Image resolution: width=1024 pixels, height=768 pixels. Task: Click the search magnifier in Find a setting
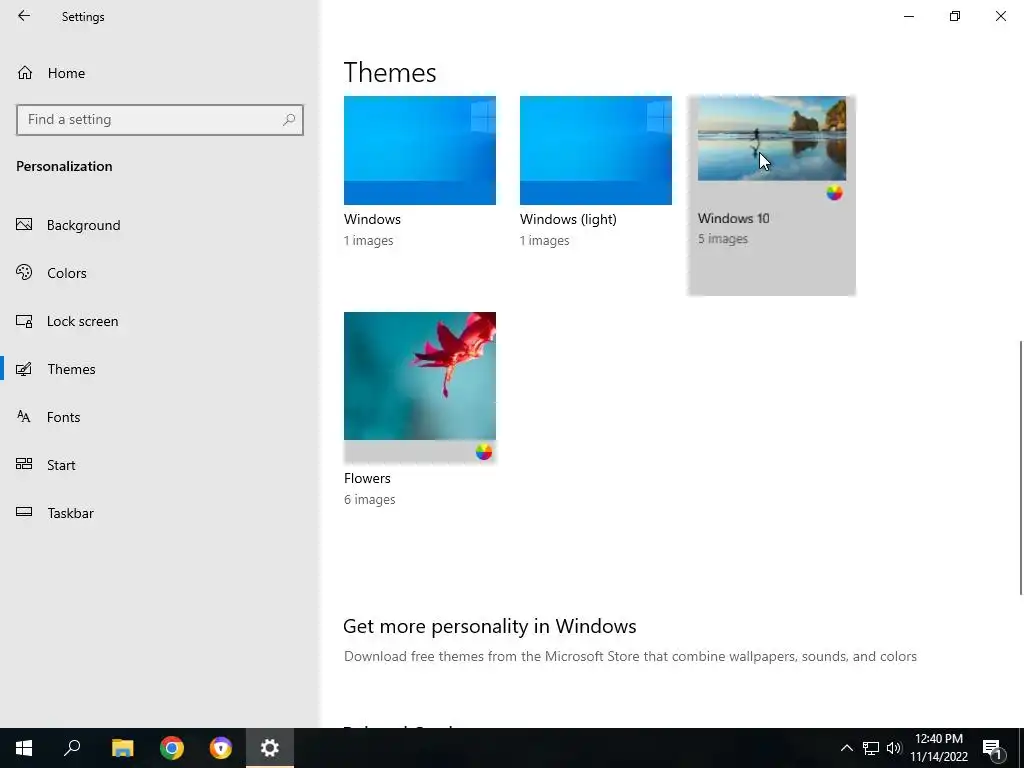click(x=289, y=120)
